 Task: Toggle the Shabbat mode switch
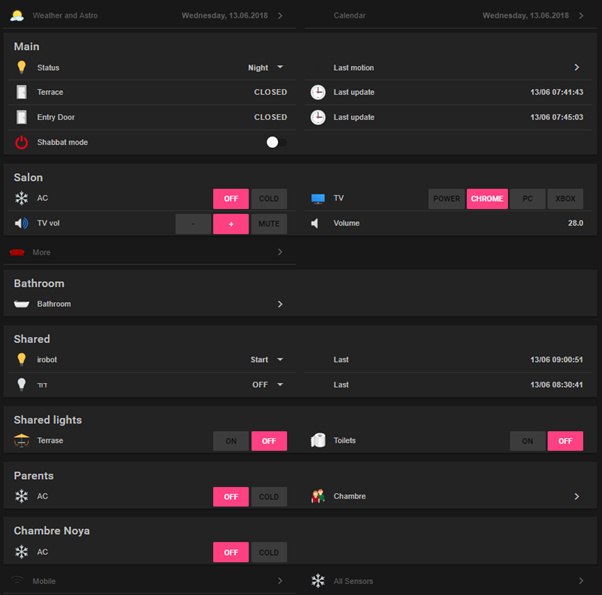point(276,142)
